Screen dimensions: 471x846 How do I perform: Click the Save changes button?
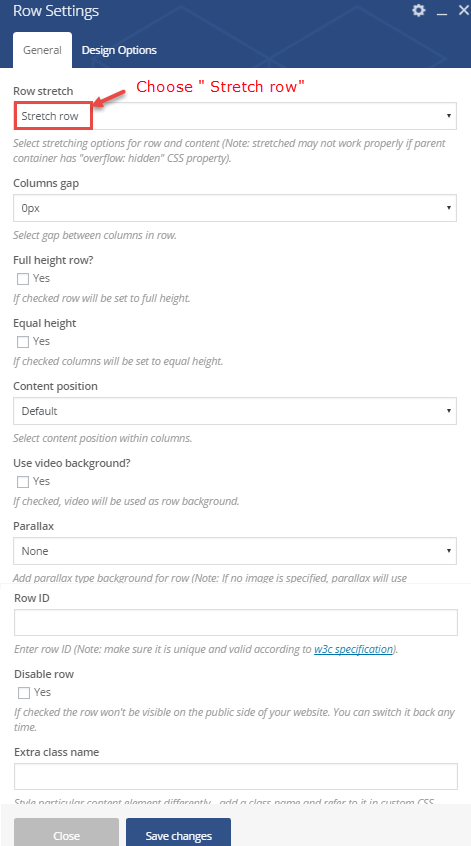pyautogui.click(x=179, y=834)
